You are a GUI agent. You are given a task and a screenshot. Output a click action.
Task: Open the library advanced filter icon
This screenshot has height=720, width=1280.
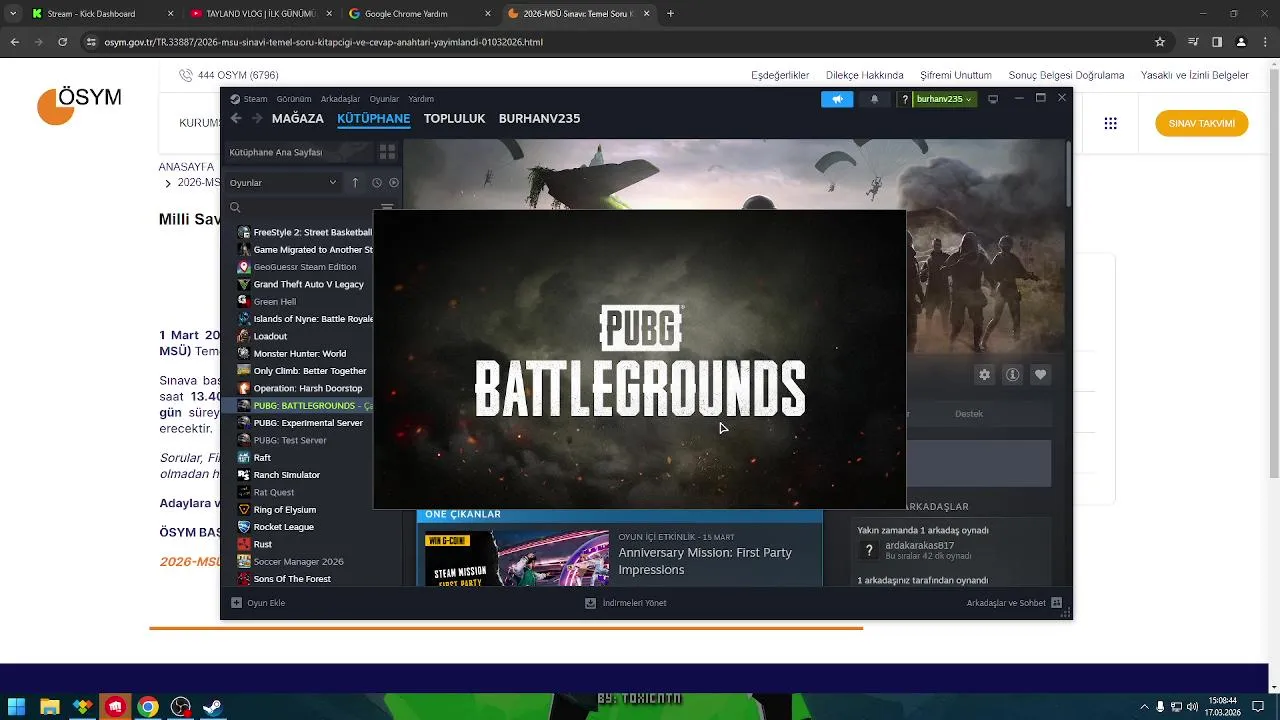click(x=387, y=208)
